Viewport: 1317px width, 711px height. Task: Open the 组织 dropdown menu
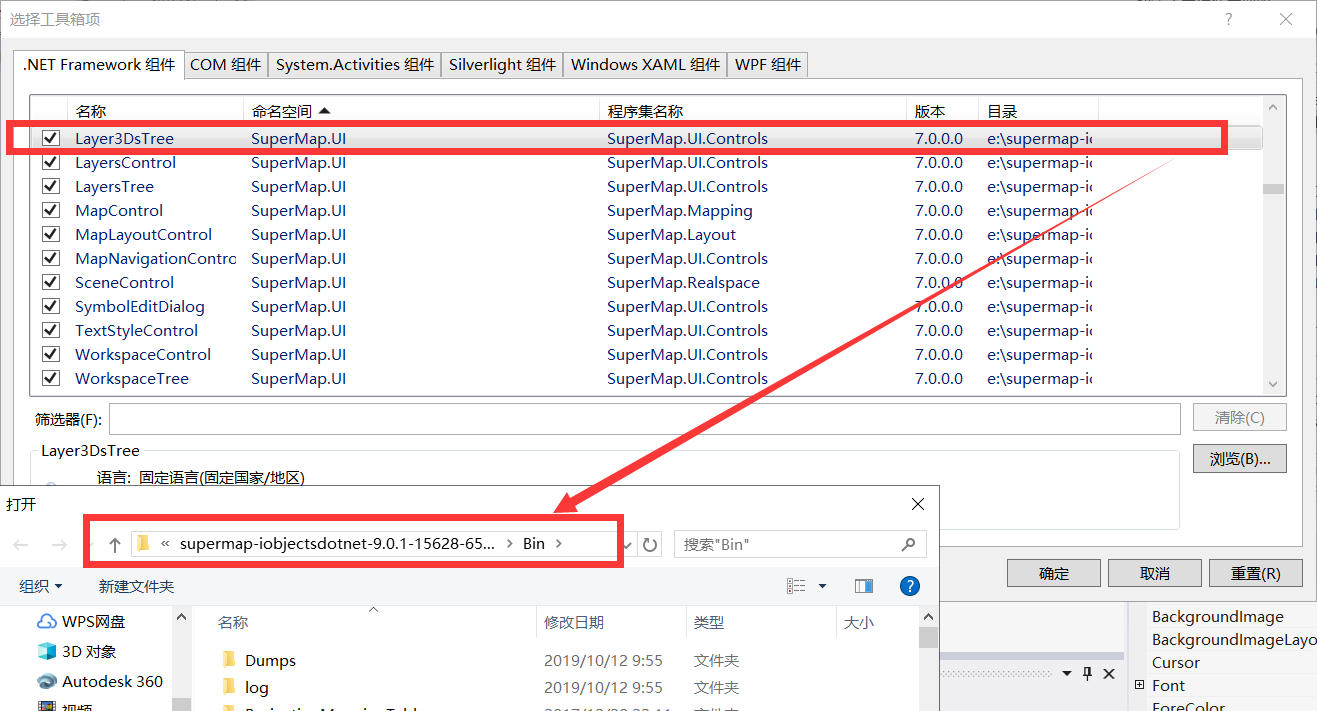pos(41,586)
